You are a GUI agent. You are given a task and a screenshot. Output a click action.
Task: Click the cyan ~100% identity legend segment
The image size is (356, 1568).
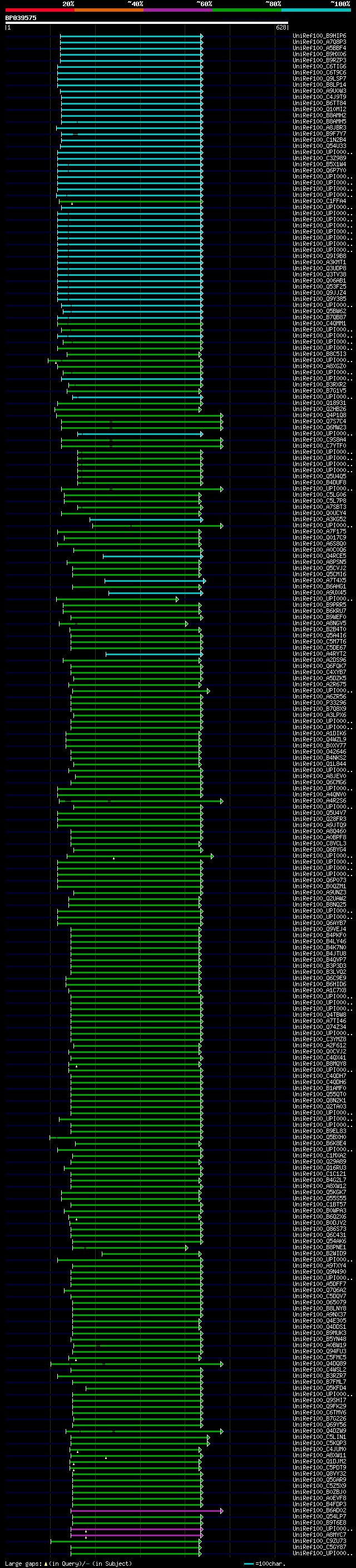click(316, 10)
